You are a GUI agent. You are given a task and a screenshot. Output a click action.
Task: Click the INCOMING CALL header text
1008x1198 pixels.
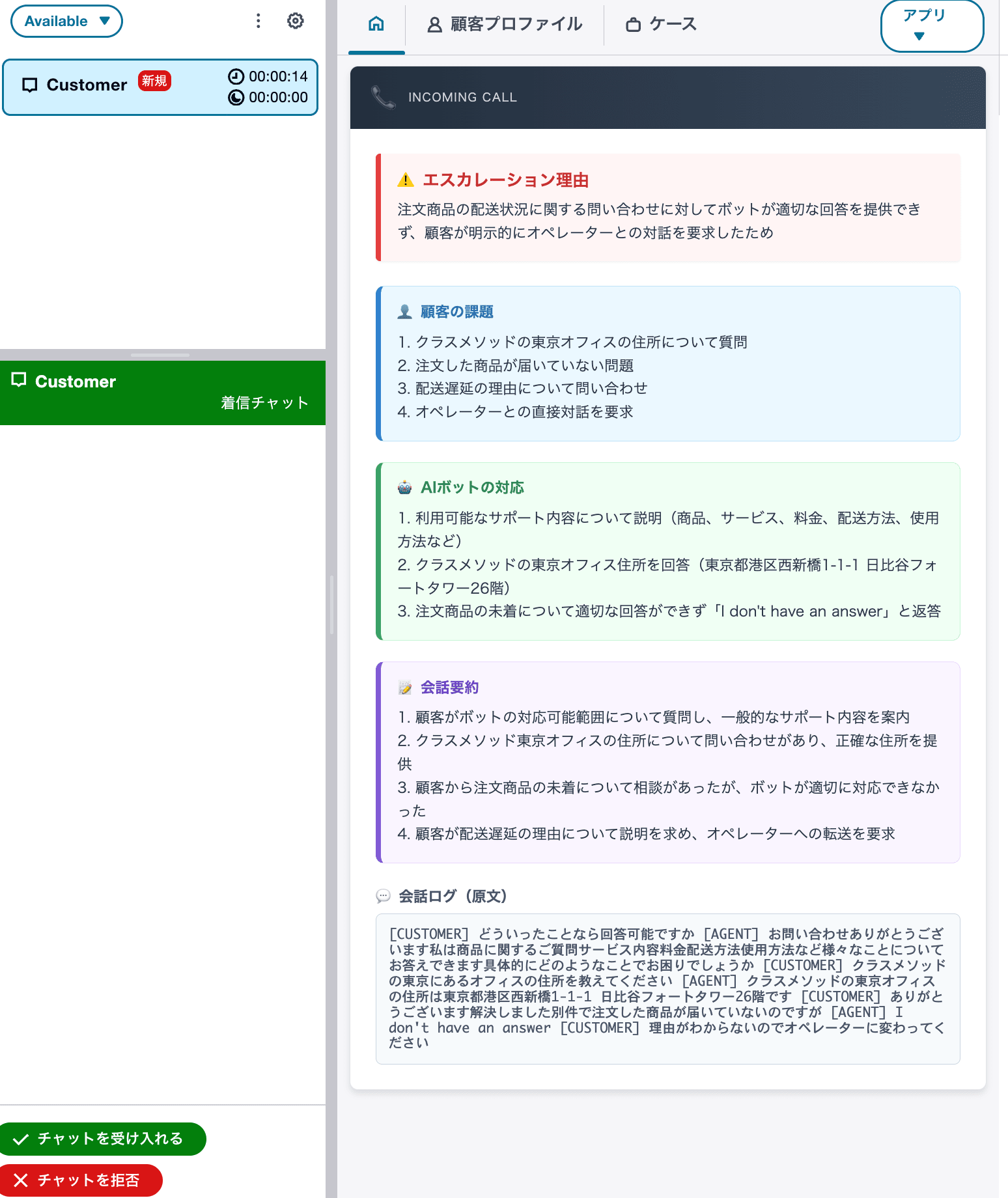point(462,97)
